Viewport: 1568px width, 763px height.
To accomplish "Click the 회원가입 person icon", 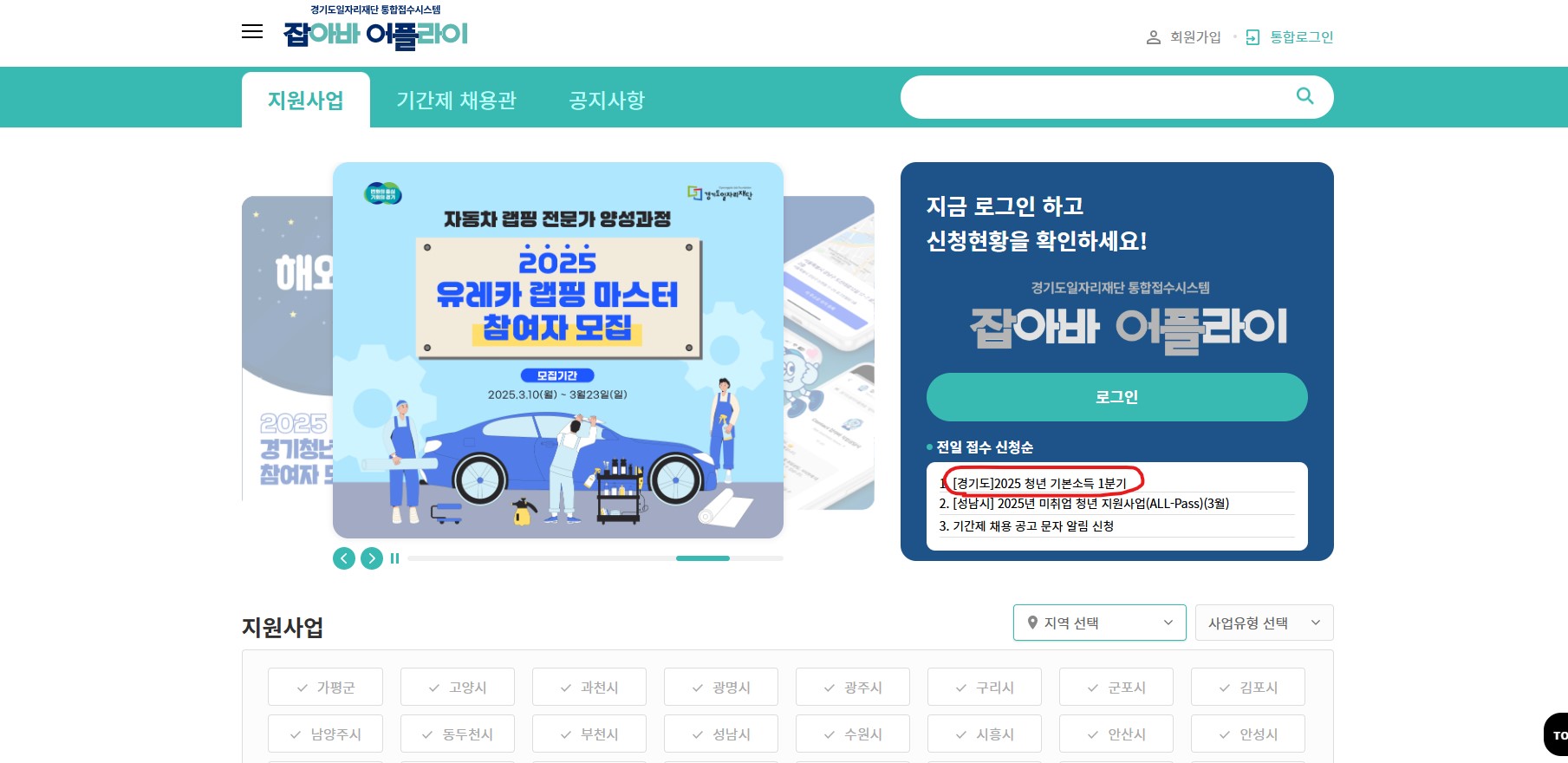I will coord(1154,37).
